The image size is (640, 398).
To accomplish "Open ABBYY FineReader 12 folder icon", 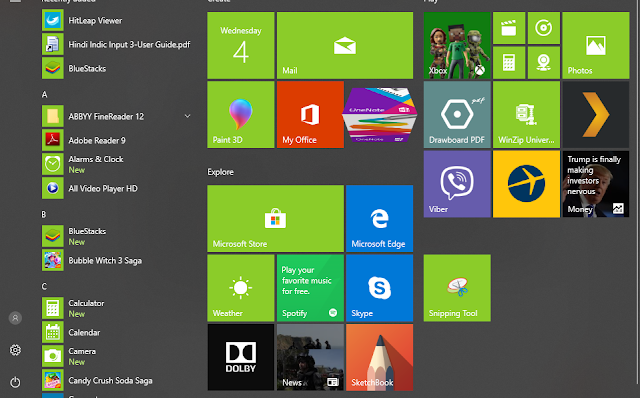I will (x=53, y=116).
